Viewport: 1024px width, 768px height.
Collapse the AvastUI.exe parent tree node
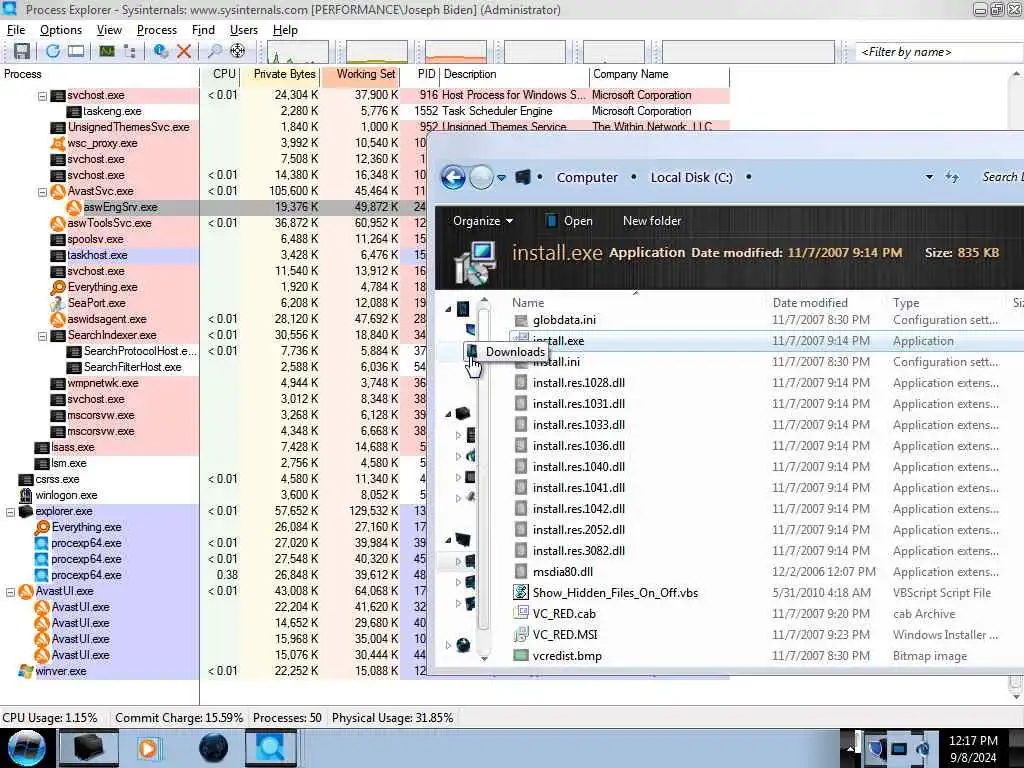tap(10, 592)
